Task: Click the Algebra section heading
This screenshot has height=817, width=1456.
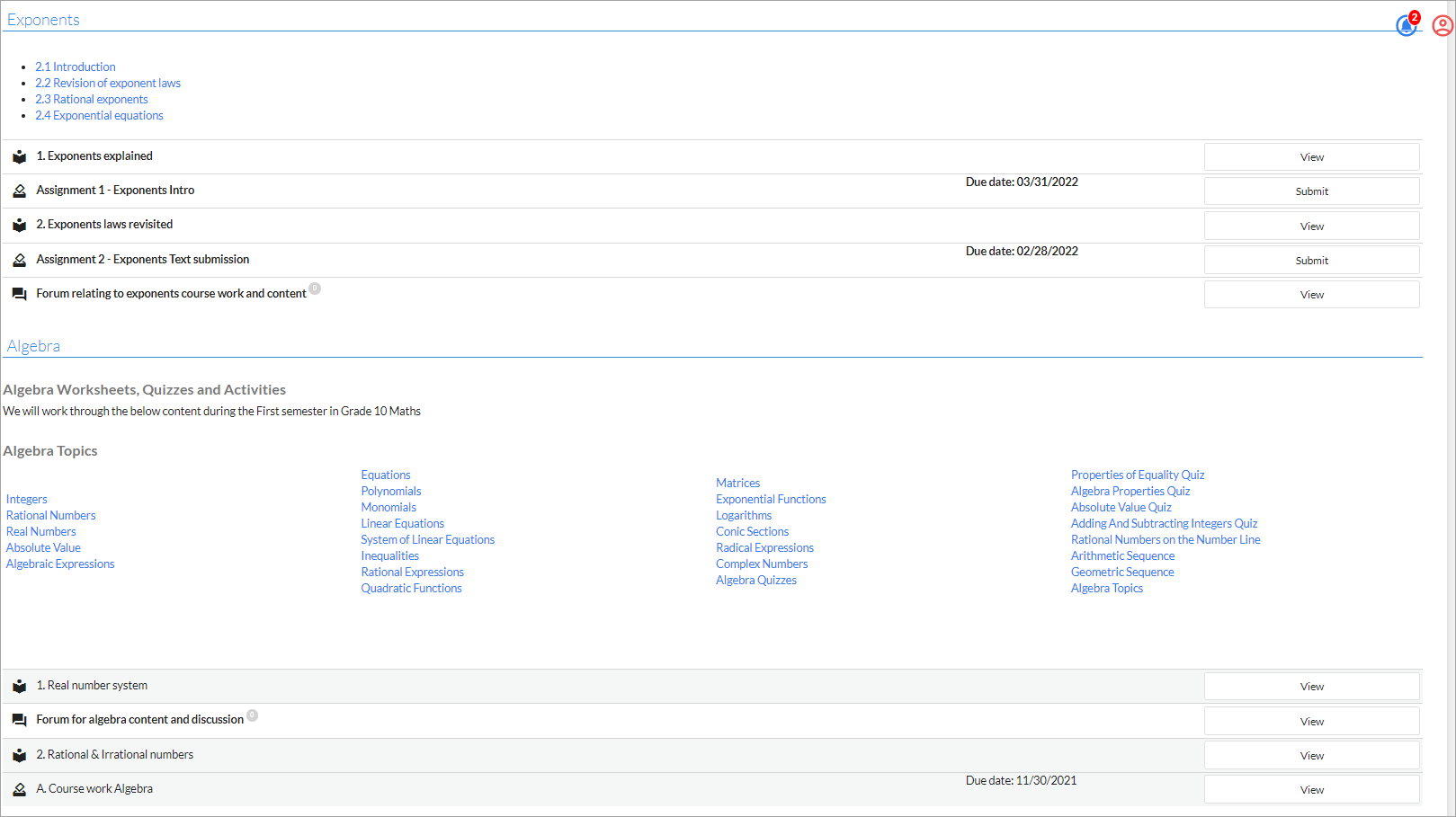Action: 33,346
